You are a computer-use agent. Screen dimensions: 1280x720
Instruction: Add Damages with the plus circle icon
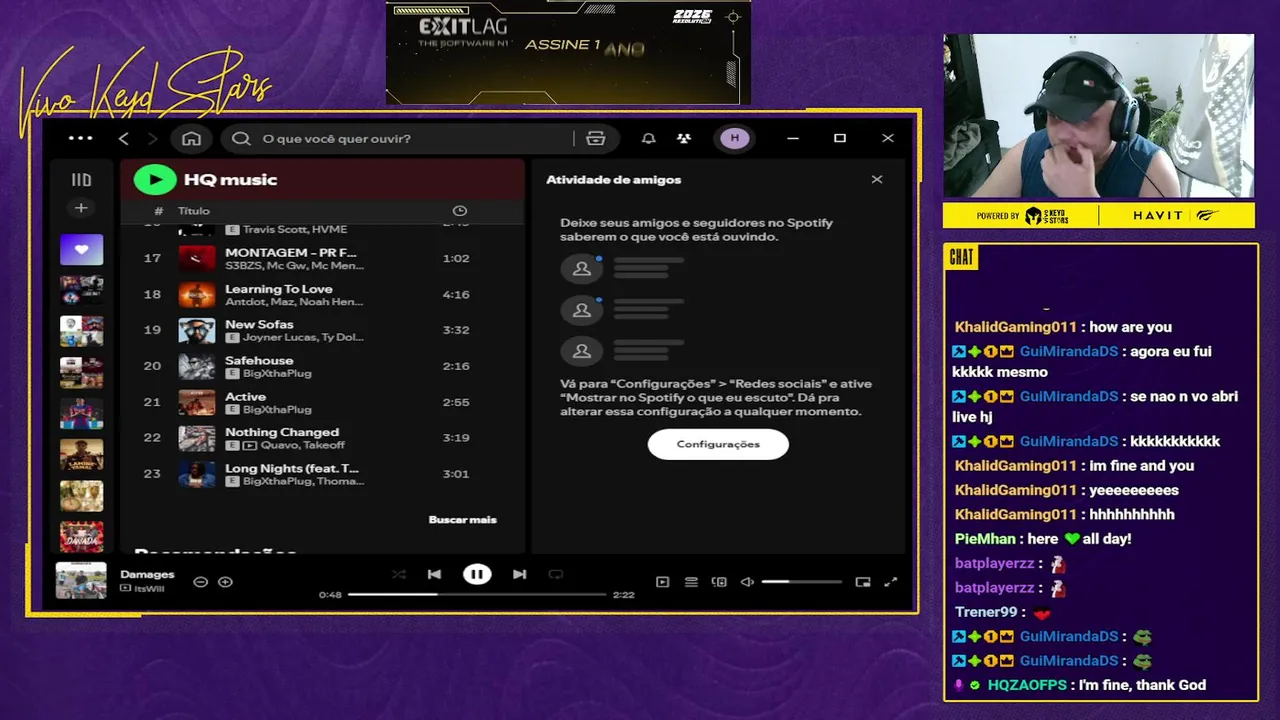[225, 582]
